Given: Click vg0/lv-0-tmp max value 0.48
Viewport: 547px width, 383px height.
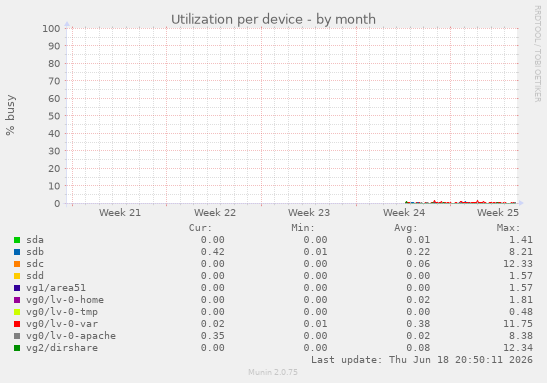Looking at the screenshot, I should 520,312.
